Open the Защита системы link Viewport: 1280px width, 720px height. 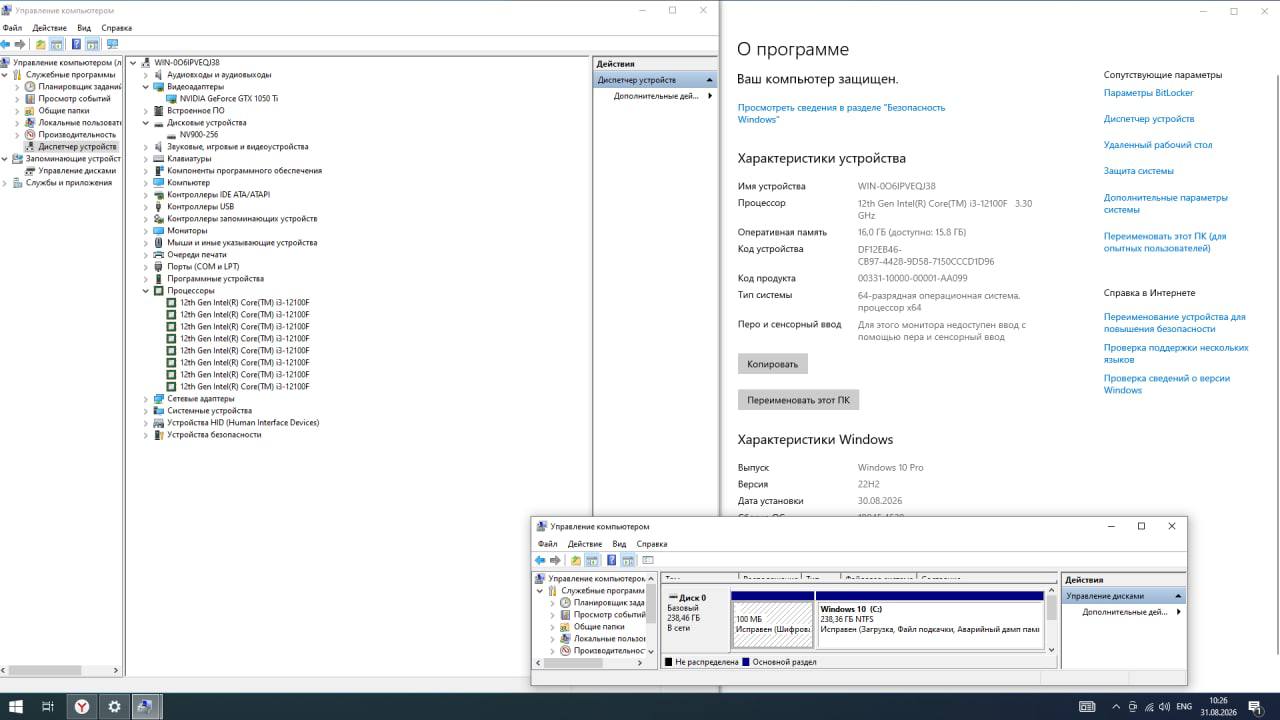pos(1139,171)
